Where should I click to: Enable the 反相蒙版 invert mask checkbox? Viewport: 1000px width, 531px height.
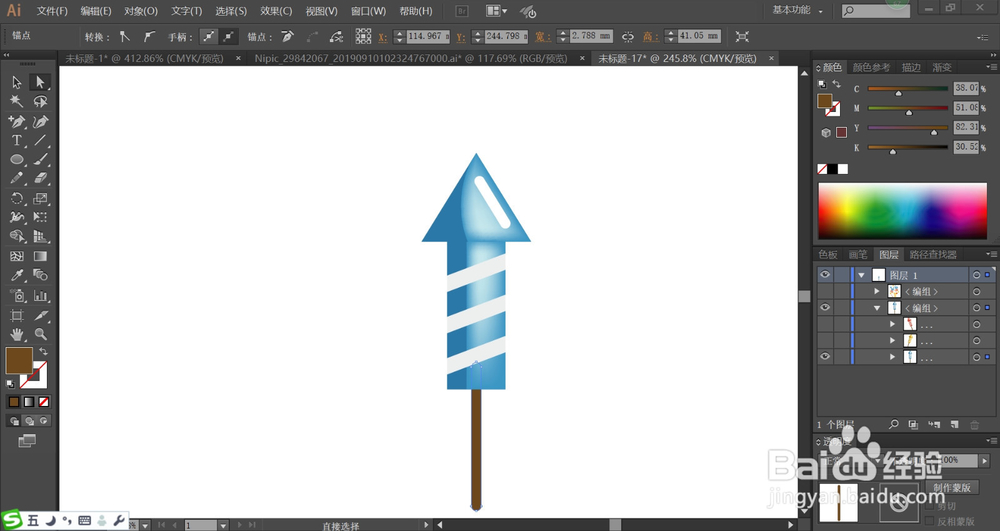(930, 521)
